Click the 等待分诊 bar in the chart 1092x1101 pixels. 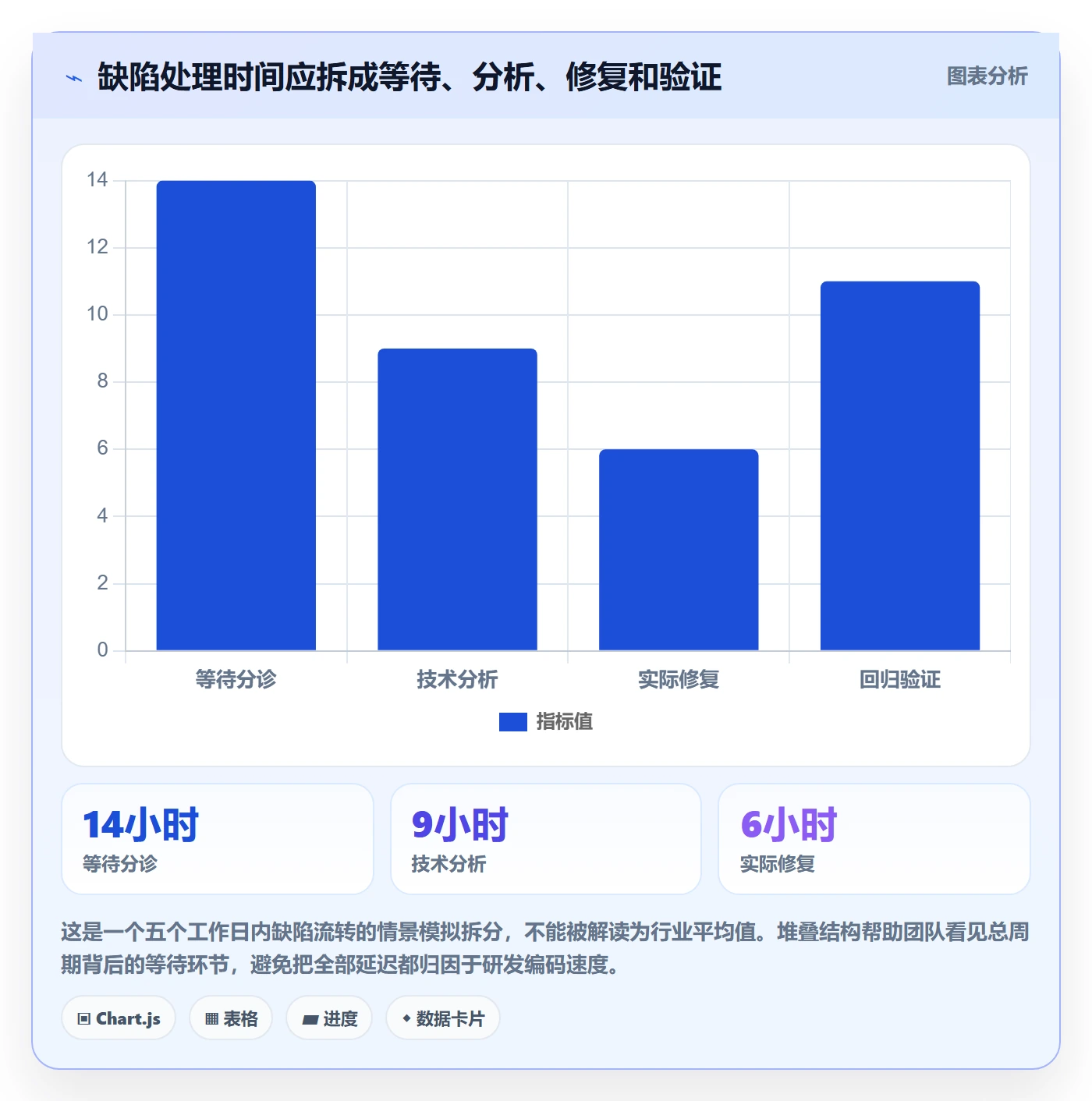(236, 416)
